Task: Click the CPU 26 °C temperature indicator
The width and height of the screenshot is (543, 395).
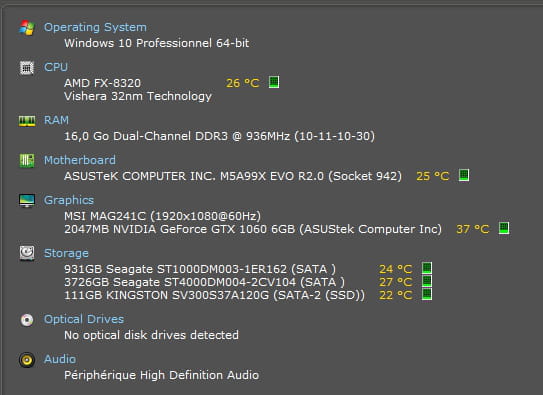Action: coord(242,83)
